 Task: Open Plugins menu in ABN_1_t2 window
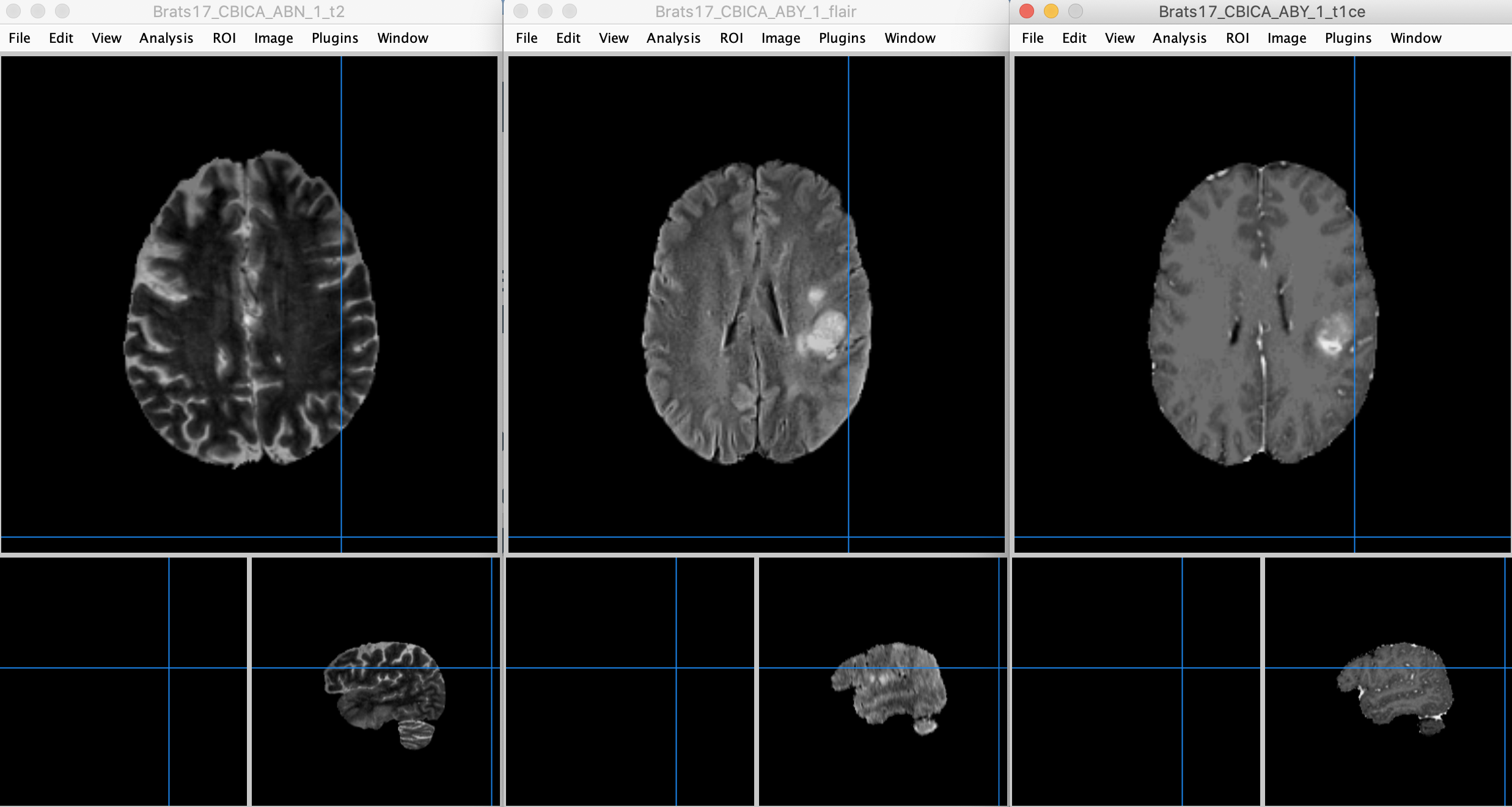point(334,38)
